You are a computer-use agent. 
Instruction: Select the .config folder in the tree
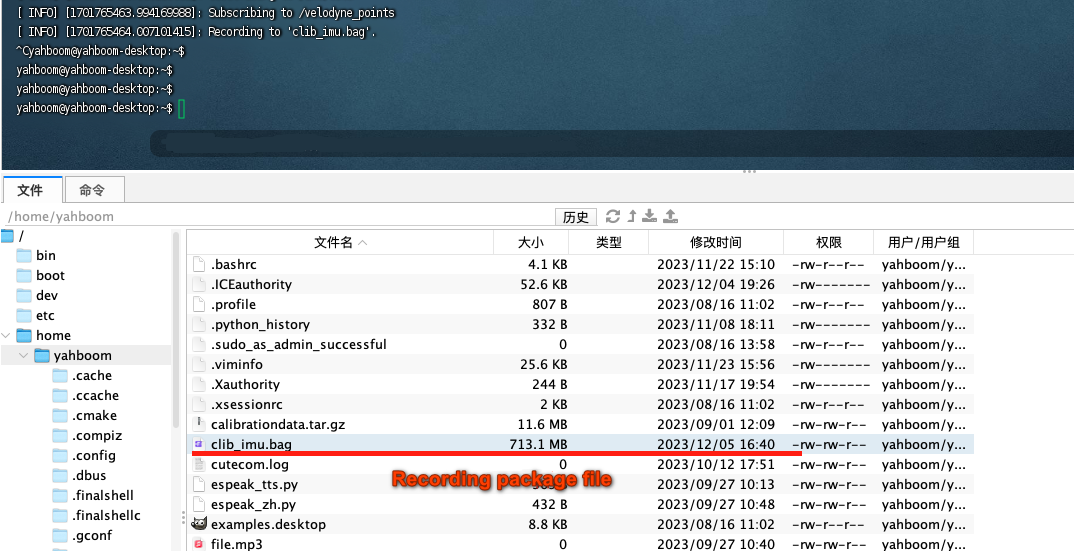pos(93,455)
